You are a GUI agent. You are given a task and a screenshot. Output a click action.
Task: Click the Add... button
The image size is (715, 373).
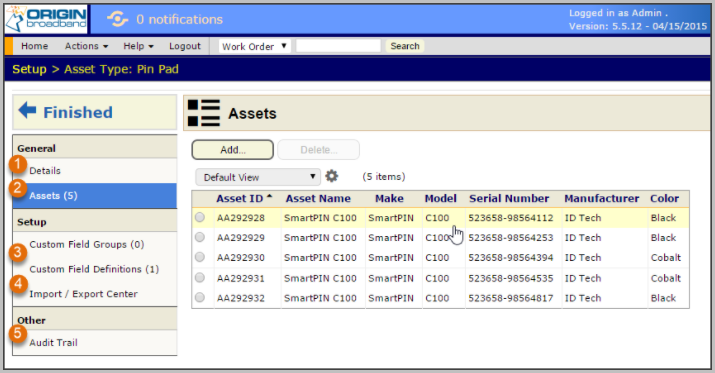[x=233, y=150]
